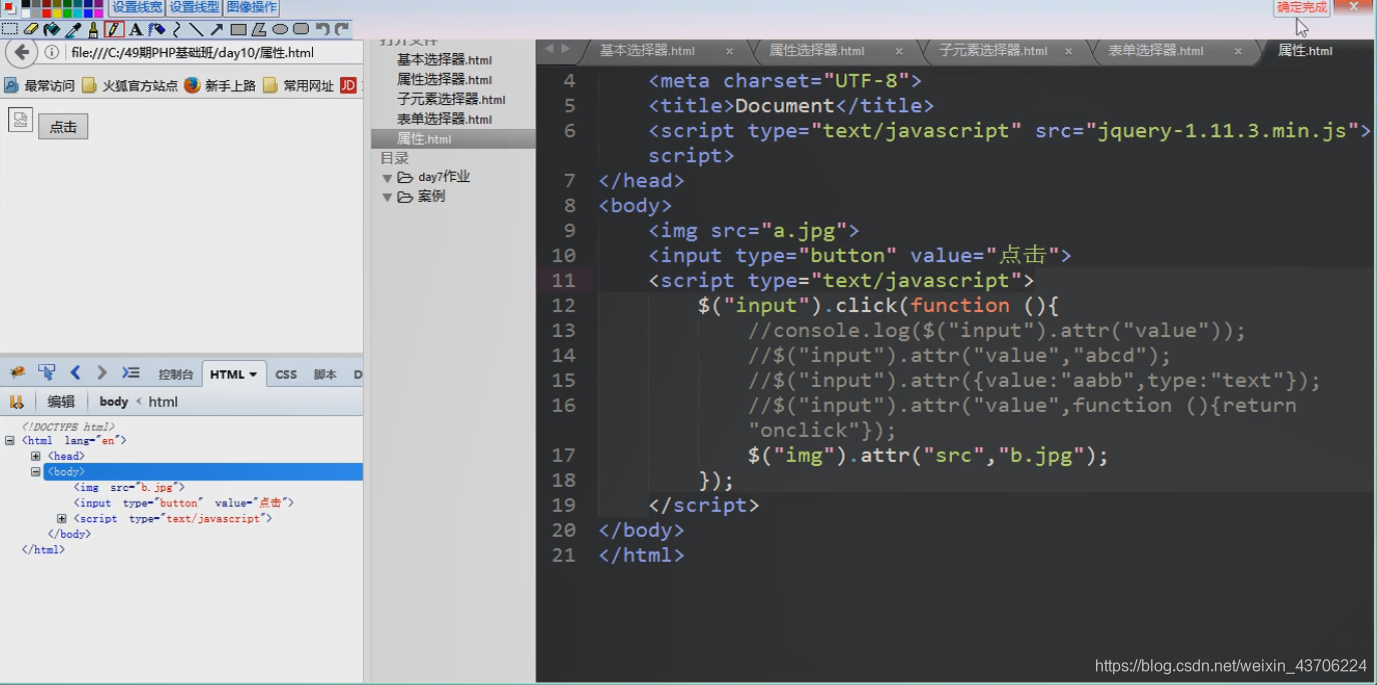Click the foreground/background color indicator
Viewport: 1377px width, 685px height.
(x=9, y=8)
